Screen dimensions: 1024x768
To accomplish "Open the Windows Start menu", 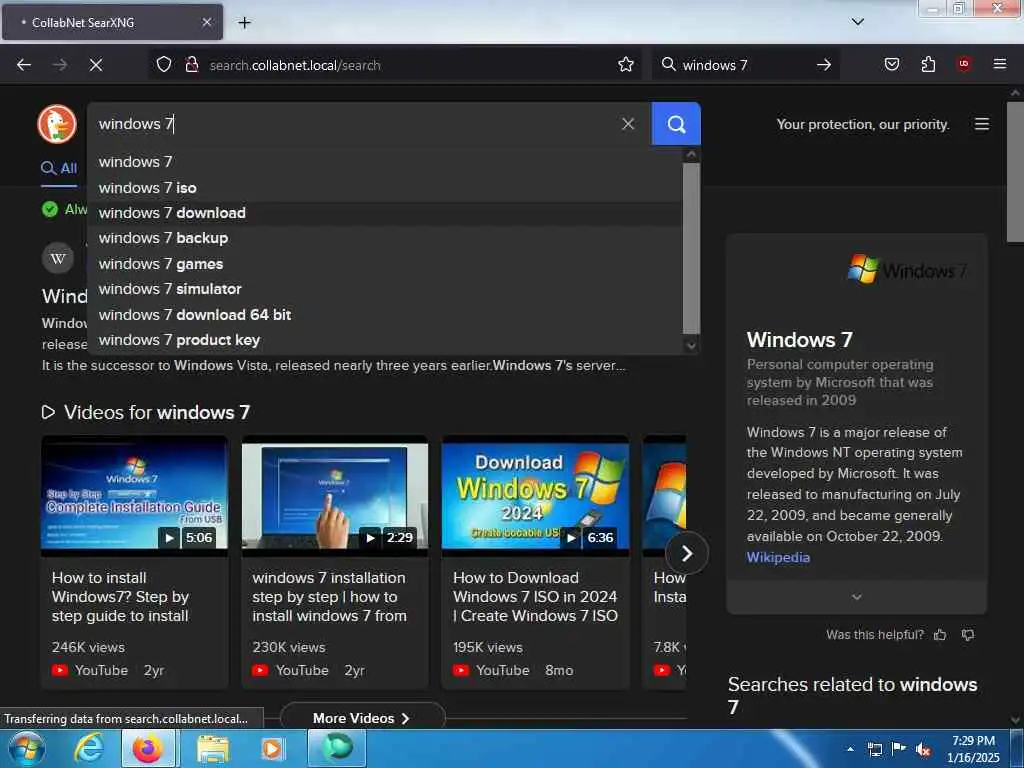I will point(26,748).
